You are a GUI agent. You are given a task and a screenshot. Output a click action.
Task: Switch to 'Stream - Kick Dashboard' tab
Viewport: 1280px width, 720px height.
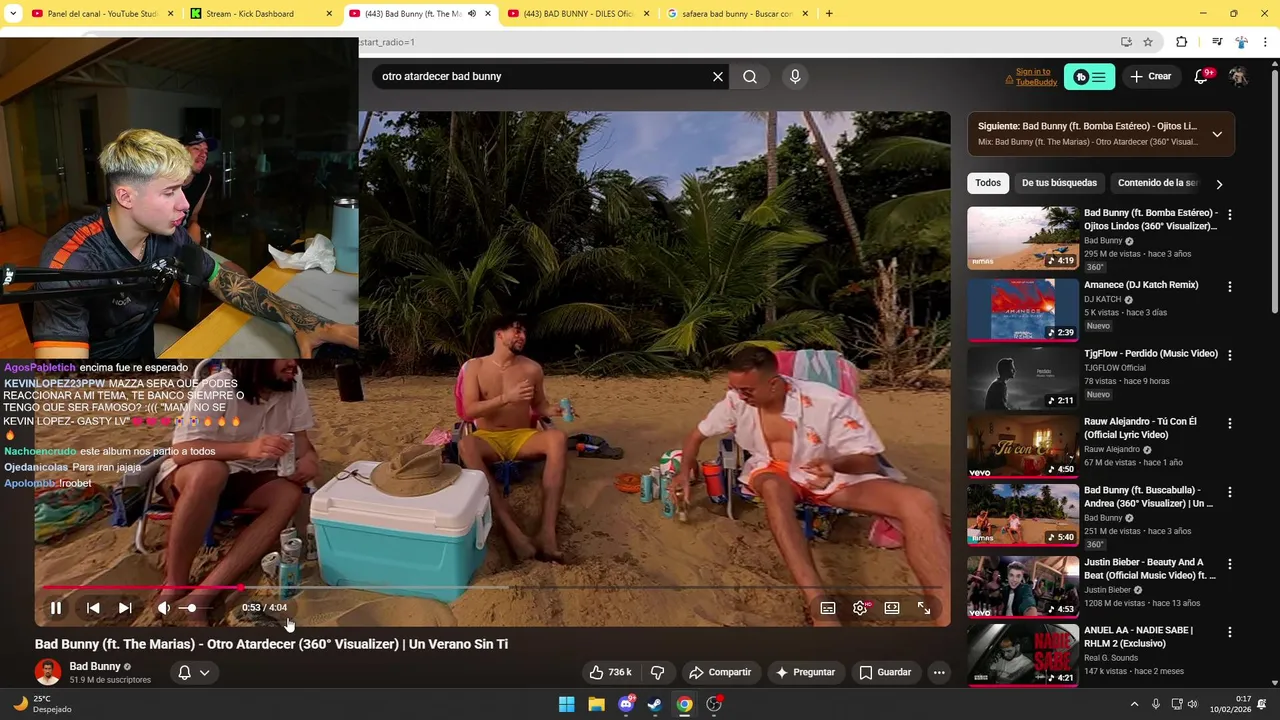[260, 14]
